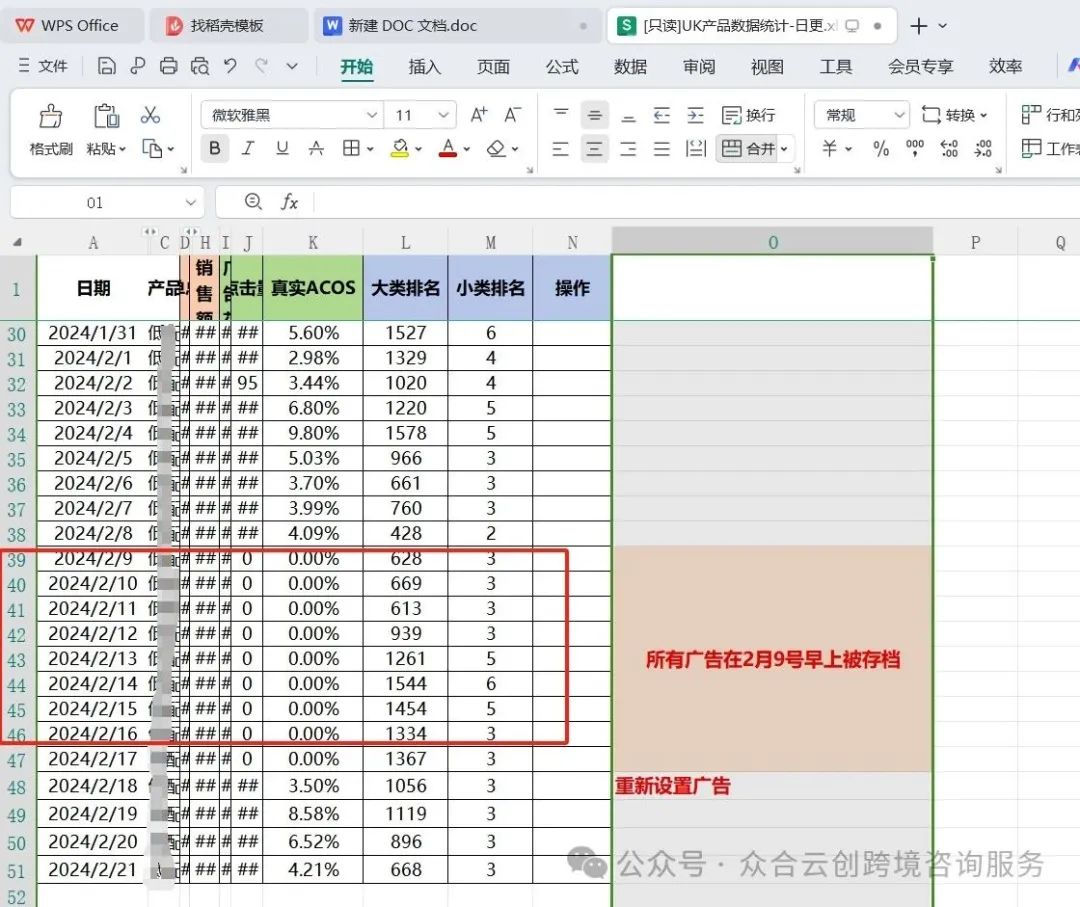Viewport: 1080px width, 907px height.
Task: Open Print Preview icon
Action: [200, 66]
